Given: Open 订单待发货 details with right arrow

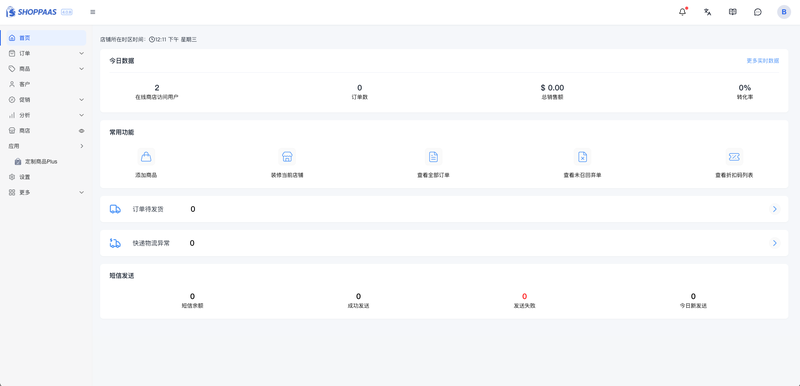Looking at the screenshot, I should coord(774,209).
